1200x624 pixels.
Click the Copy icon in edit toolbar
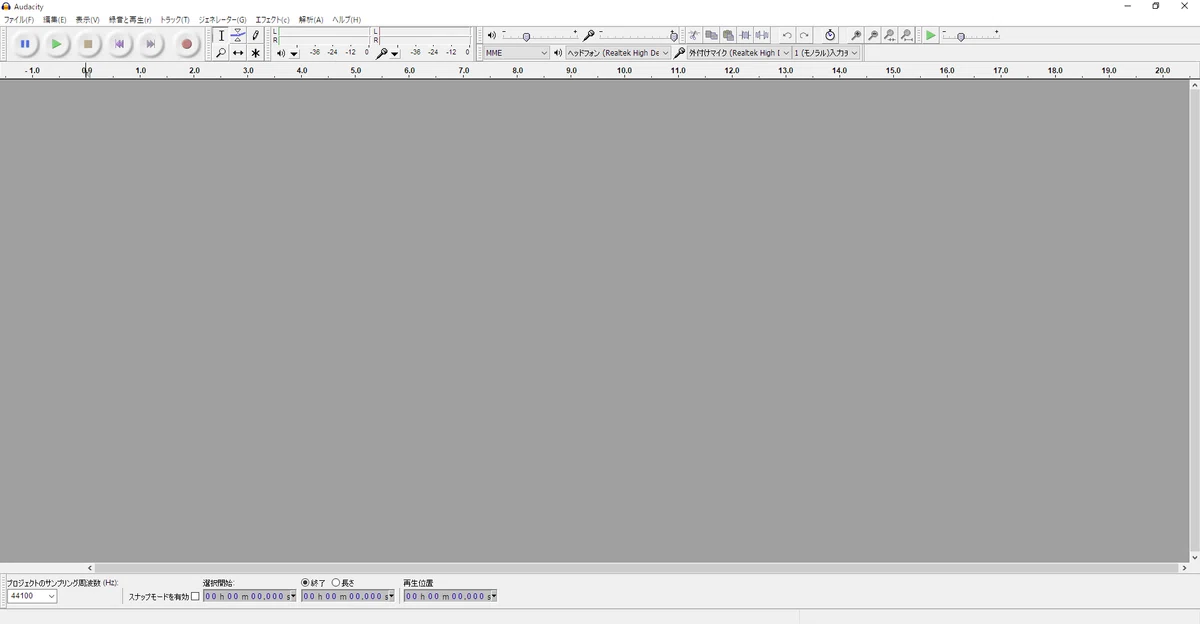[711, 36]
